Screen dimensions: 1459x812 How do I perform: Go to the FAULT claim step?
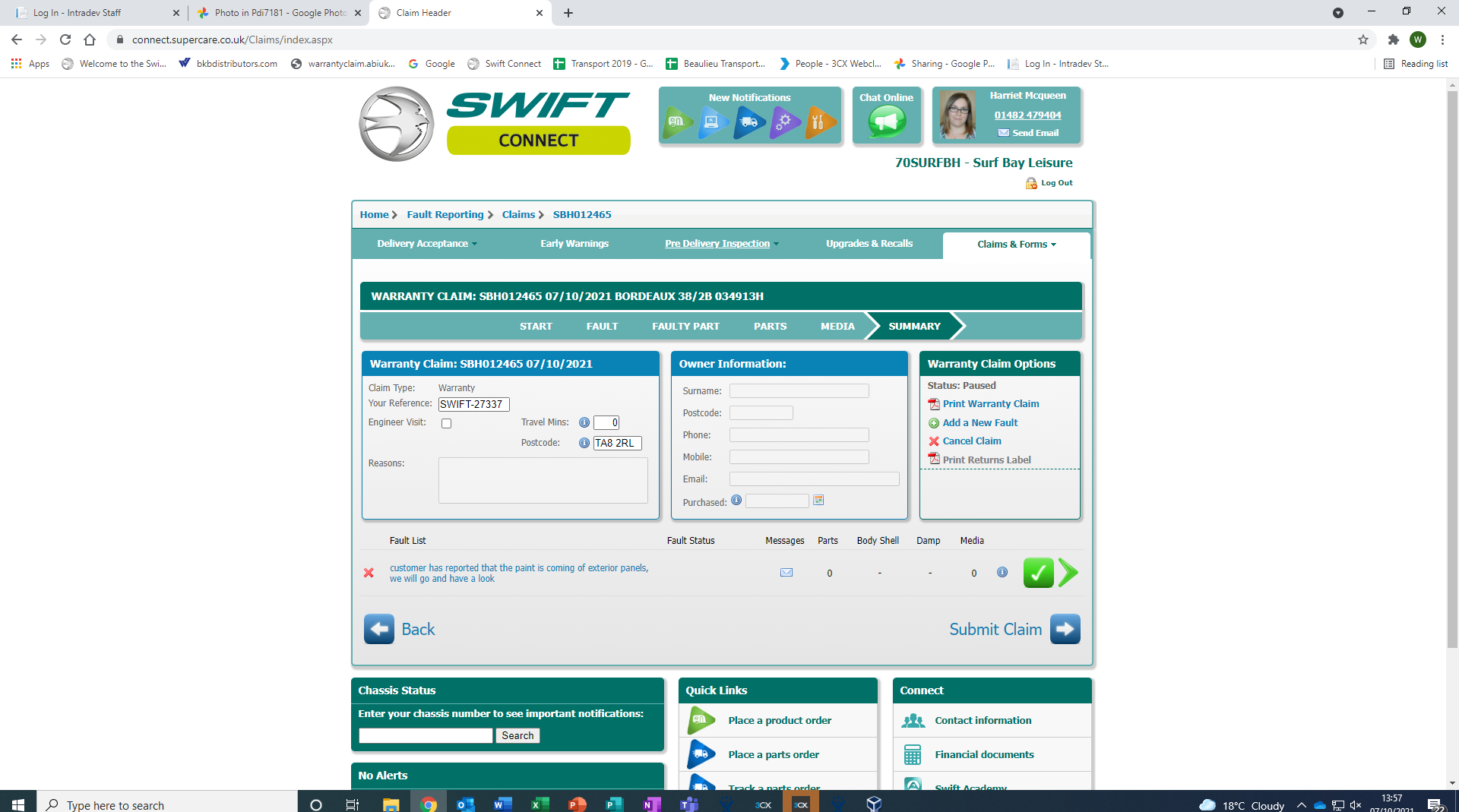tap(602, 327)
